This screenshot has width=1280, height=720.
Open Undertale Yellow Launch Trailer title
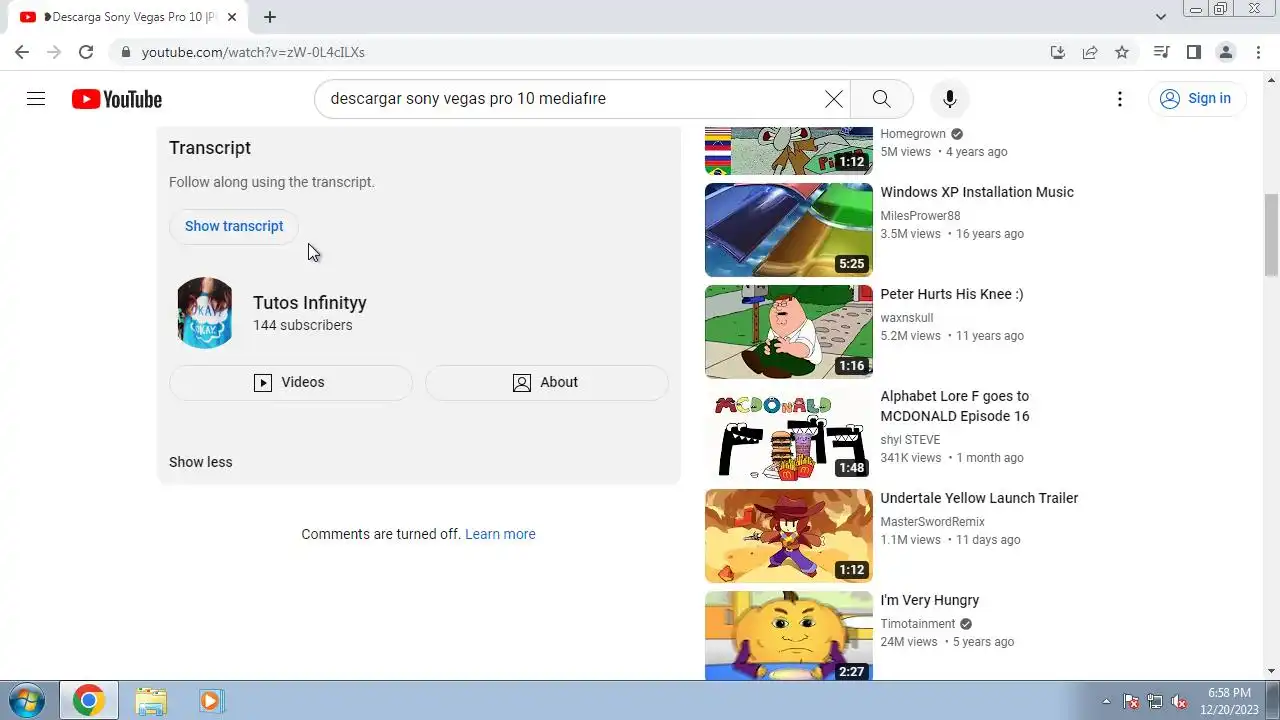tap(979, 498)
